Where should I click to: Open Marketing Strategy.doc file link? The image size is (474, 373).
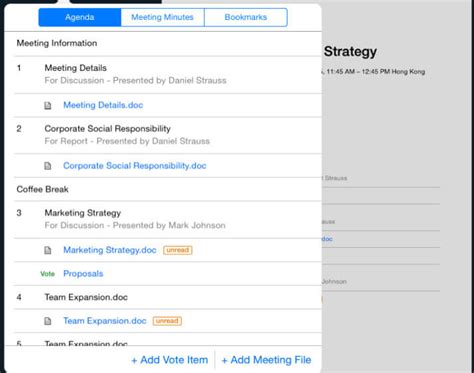pyautogui.click(x=110, y=250)
